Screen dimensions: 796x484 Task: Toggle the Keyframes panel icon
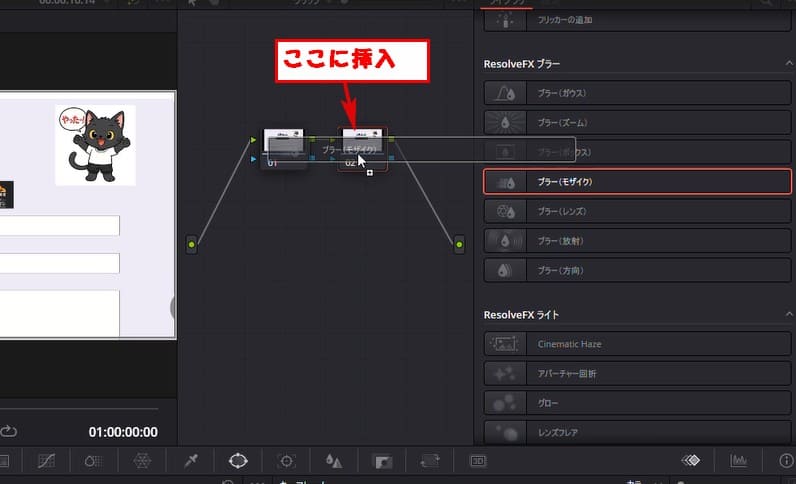[x=690, y=461]
